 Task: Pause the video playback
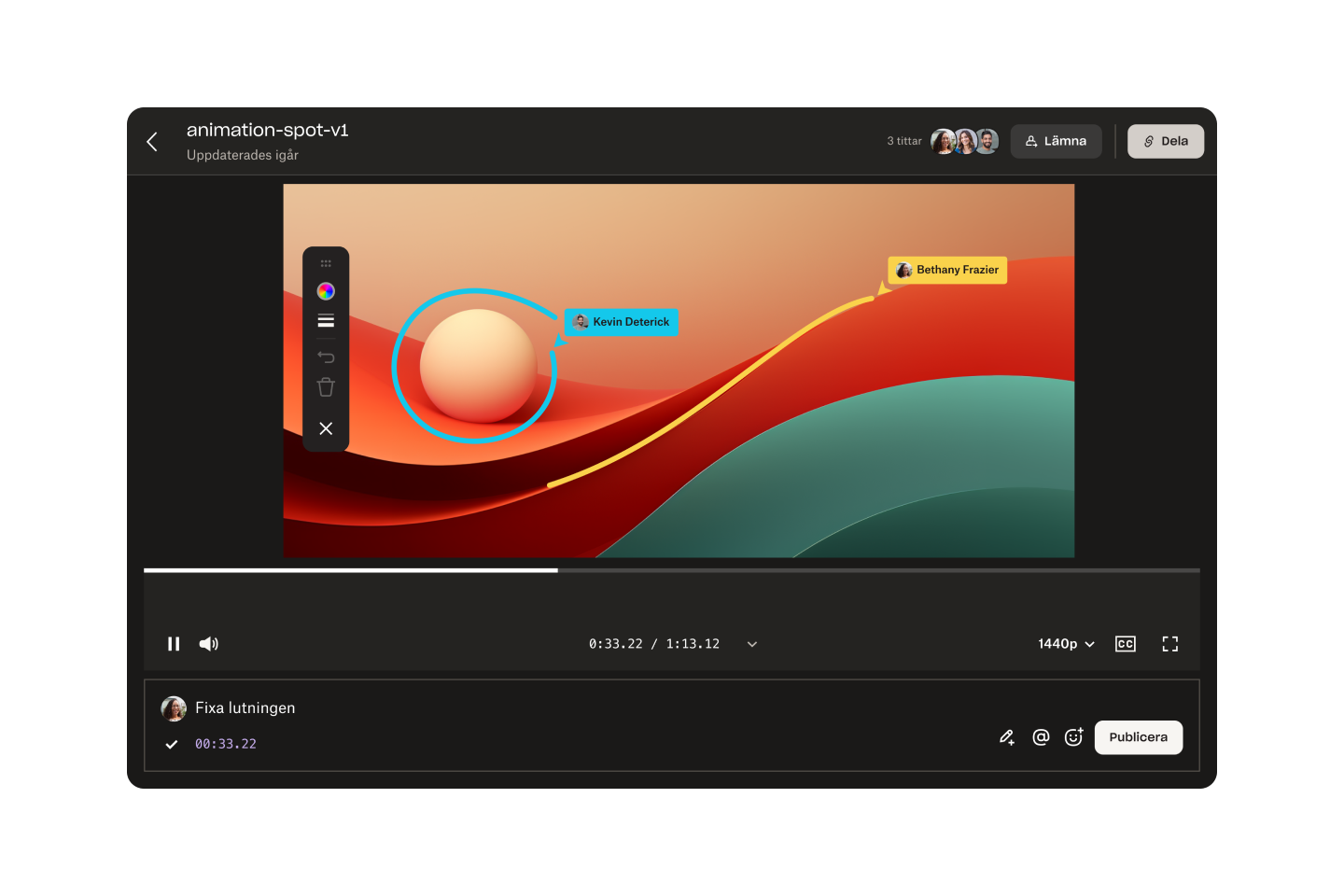click(174, 644)
